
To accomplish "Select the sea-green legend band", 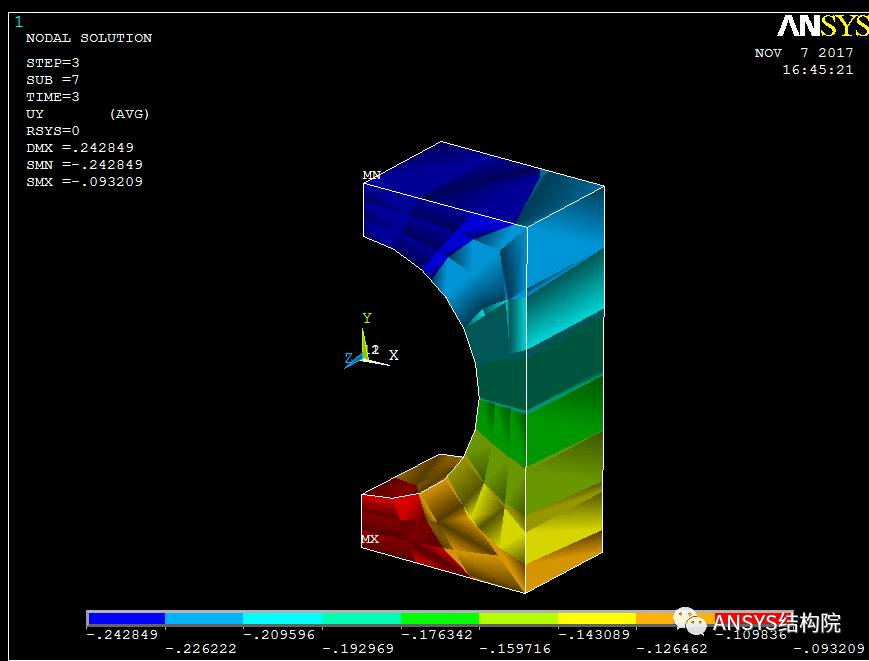I will tap(361, 618).
